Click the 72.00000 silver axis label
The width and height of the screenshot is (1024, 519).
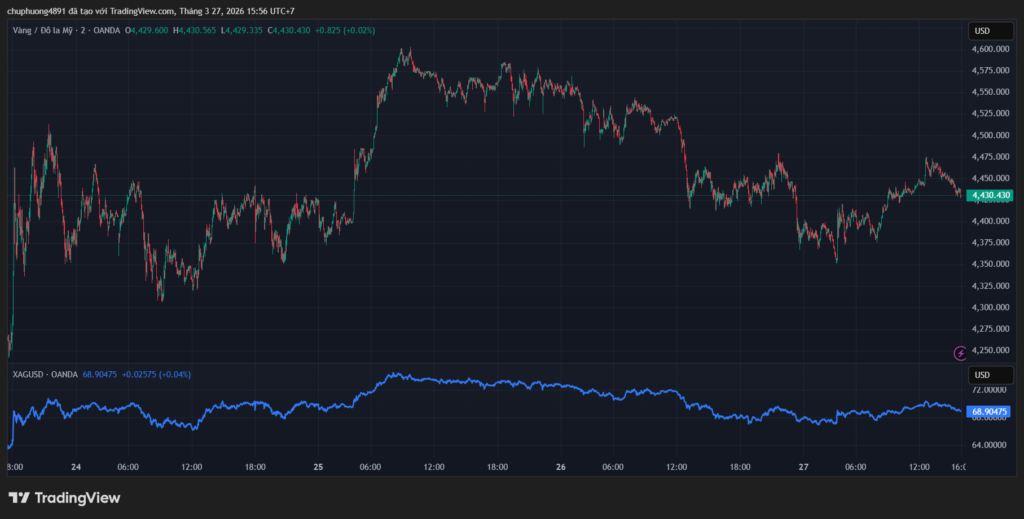click(x=990, y=388)
